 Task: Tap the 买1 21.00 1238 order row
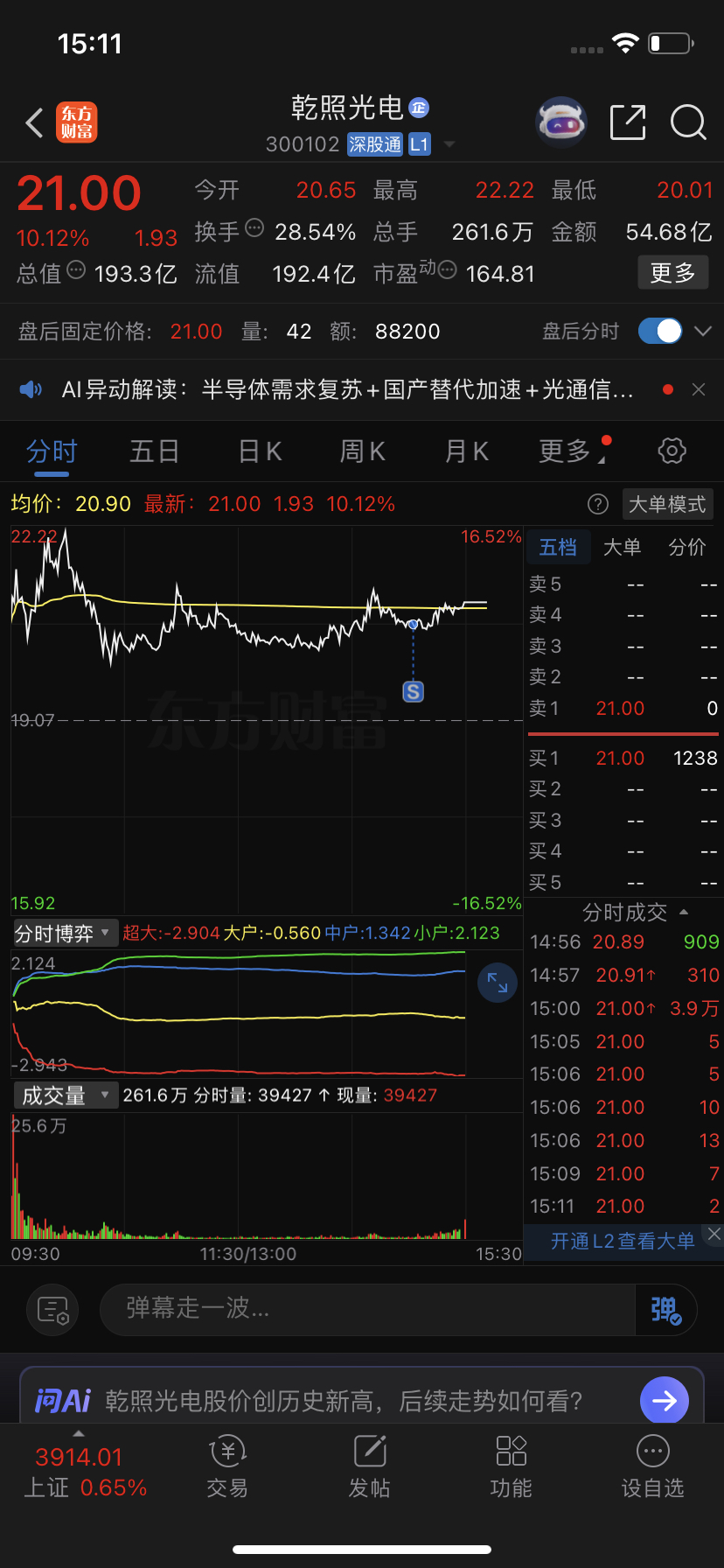623,758
